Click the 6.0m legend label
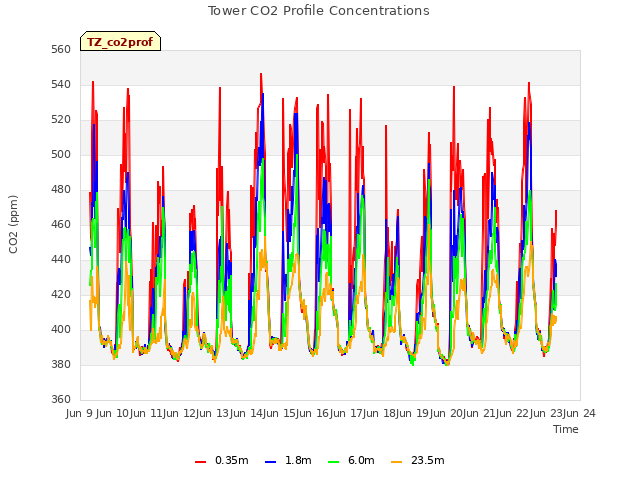The image size is (640, 480). click(361, 460)
